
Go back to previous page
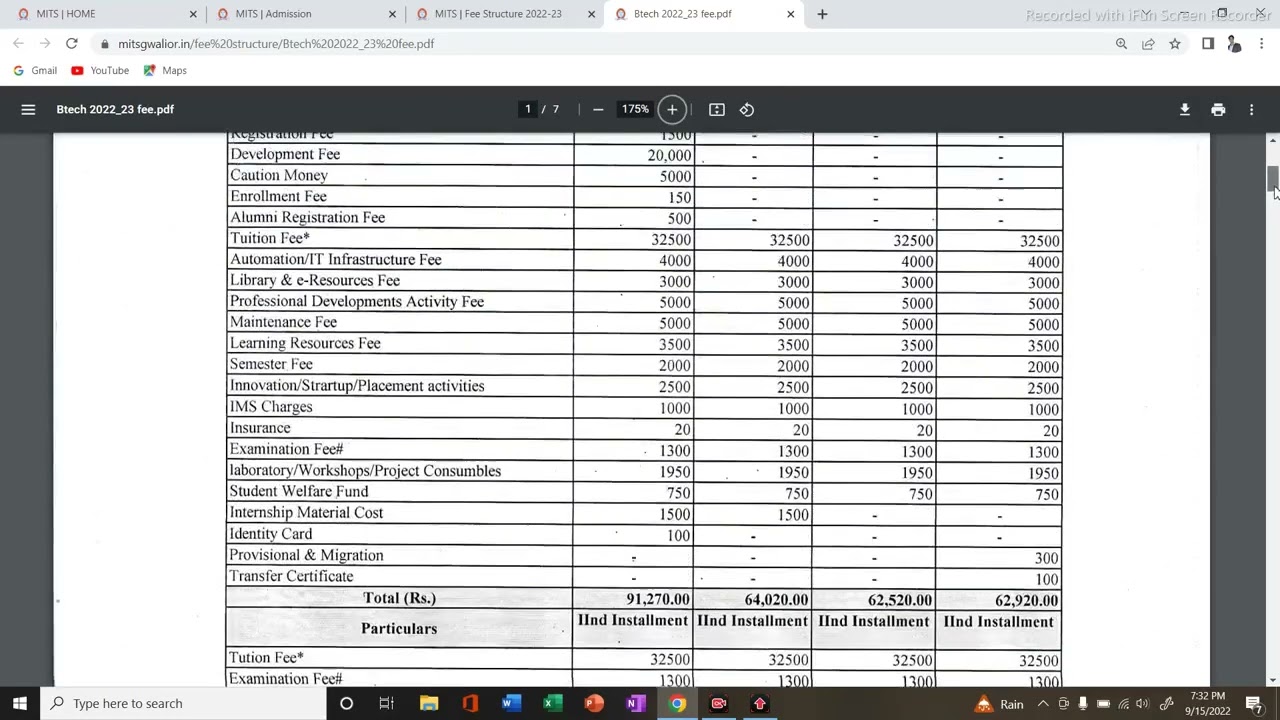point(19,44)
